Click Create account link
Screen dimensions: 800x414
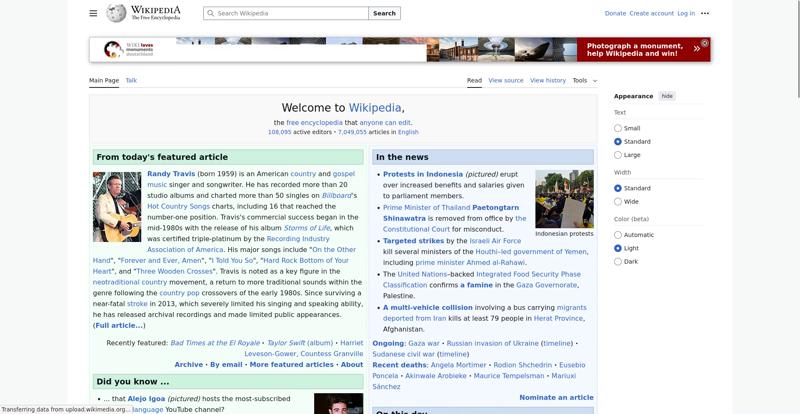652,13
